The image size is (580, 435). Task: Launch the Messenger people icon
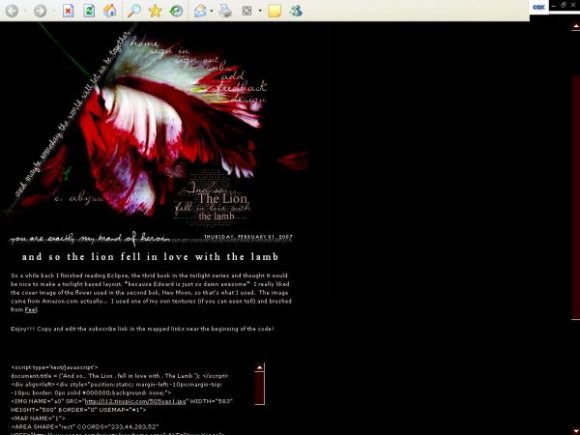[296, 11]
